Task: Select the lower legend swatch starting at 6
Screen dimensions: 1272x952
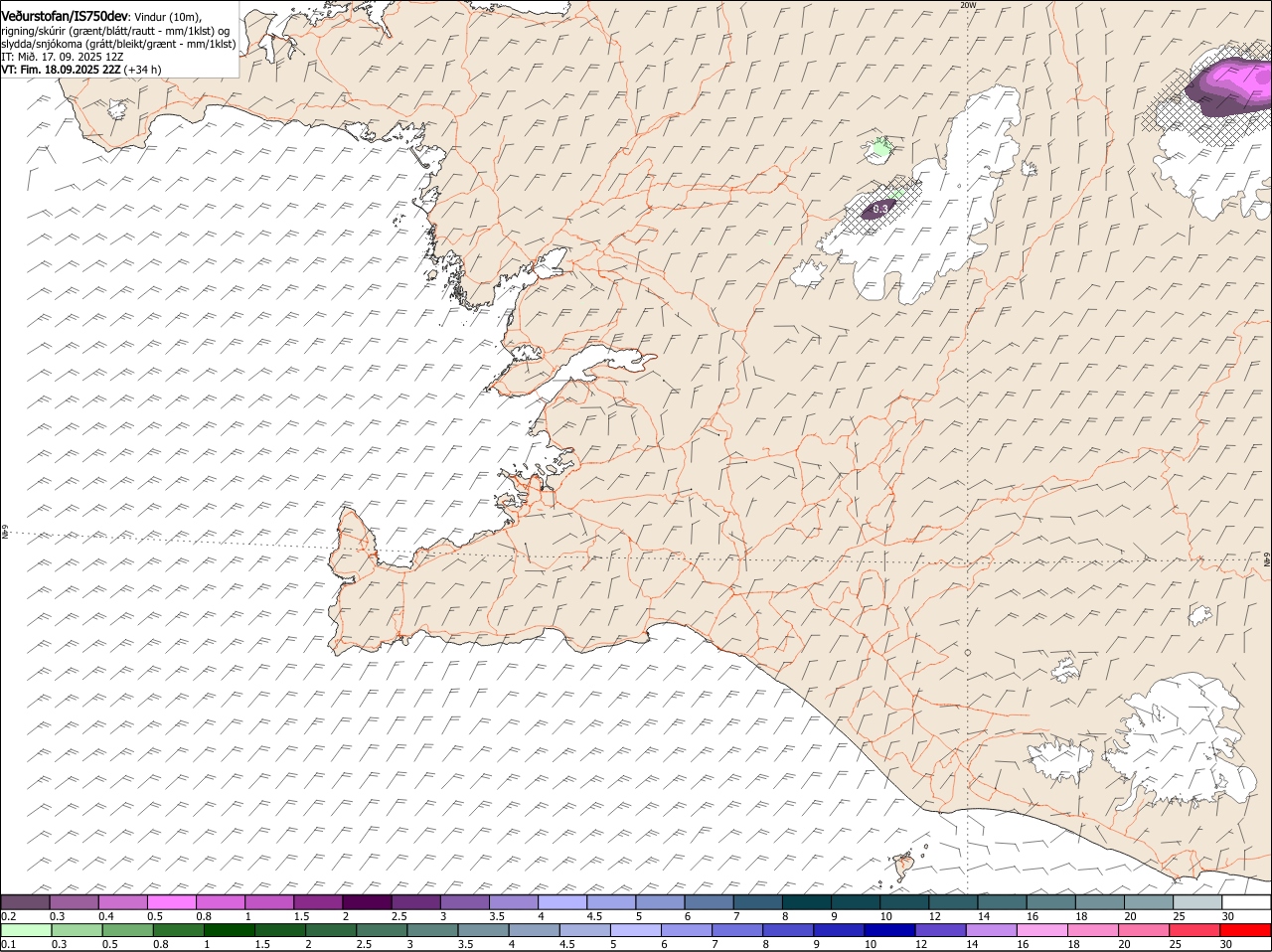Action: point(687,930)
